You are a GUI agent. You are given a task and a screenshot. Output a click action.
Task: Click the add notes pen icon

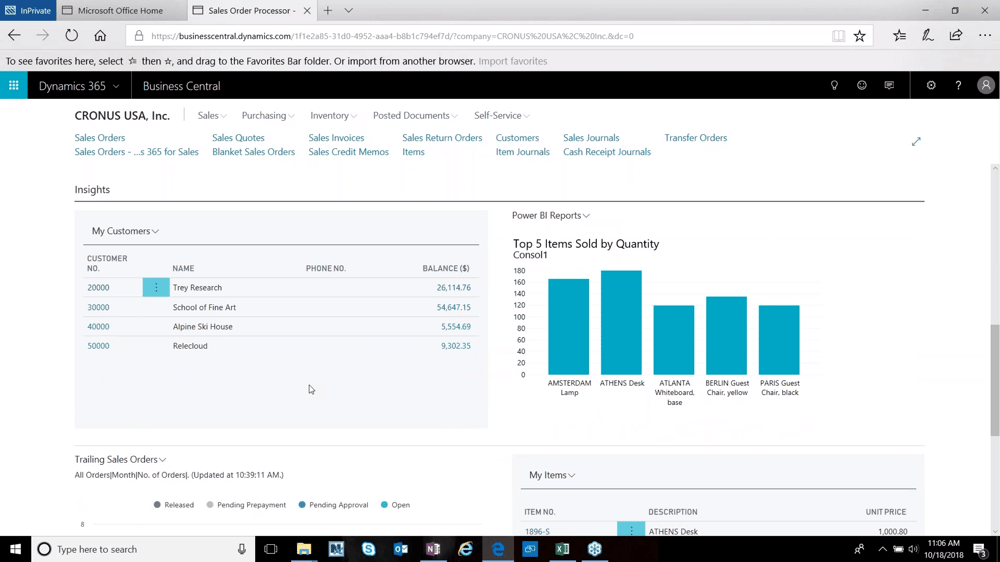tap(927, 36)
